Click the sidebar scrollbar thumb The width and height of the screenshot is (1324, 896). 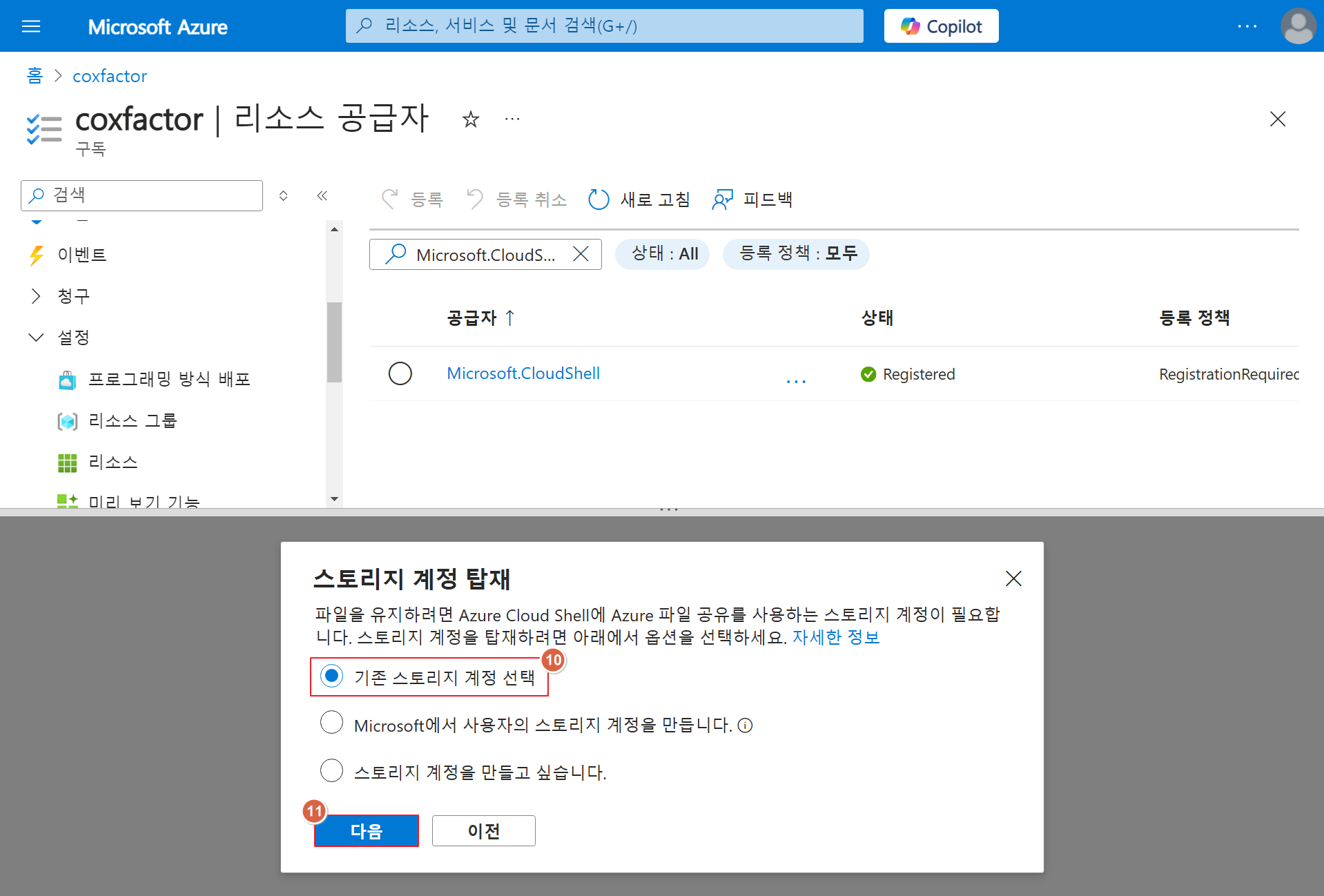pyautogui.click(x=334, y=342)
